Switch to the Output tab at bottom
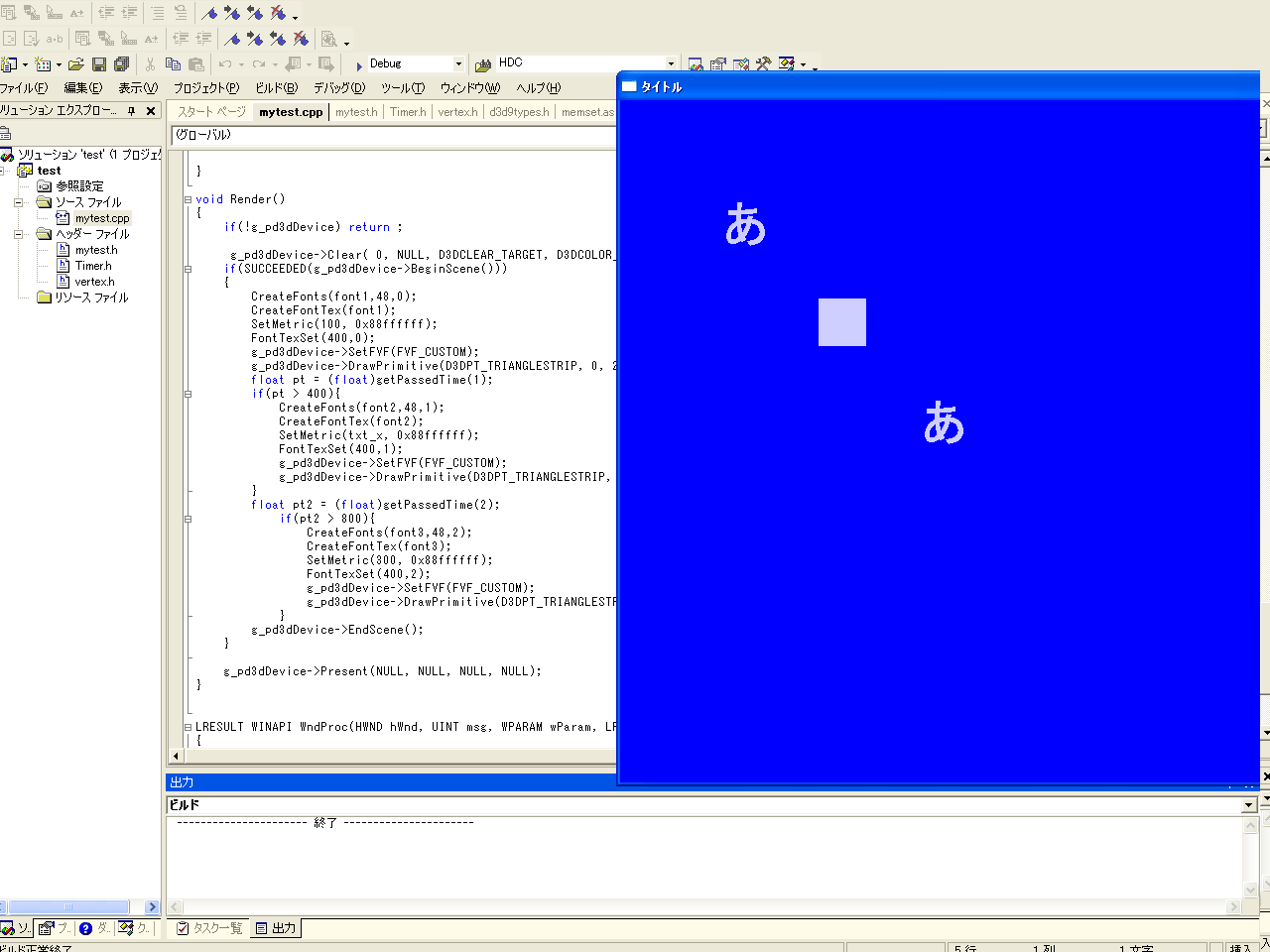Screen dimensions: 1270x952 (x=276, y=928)
